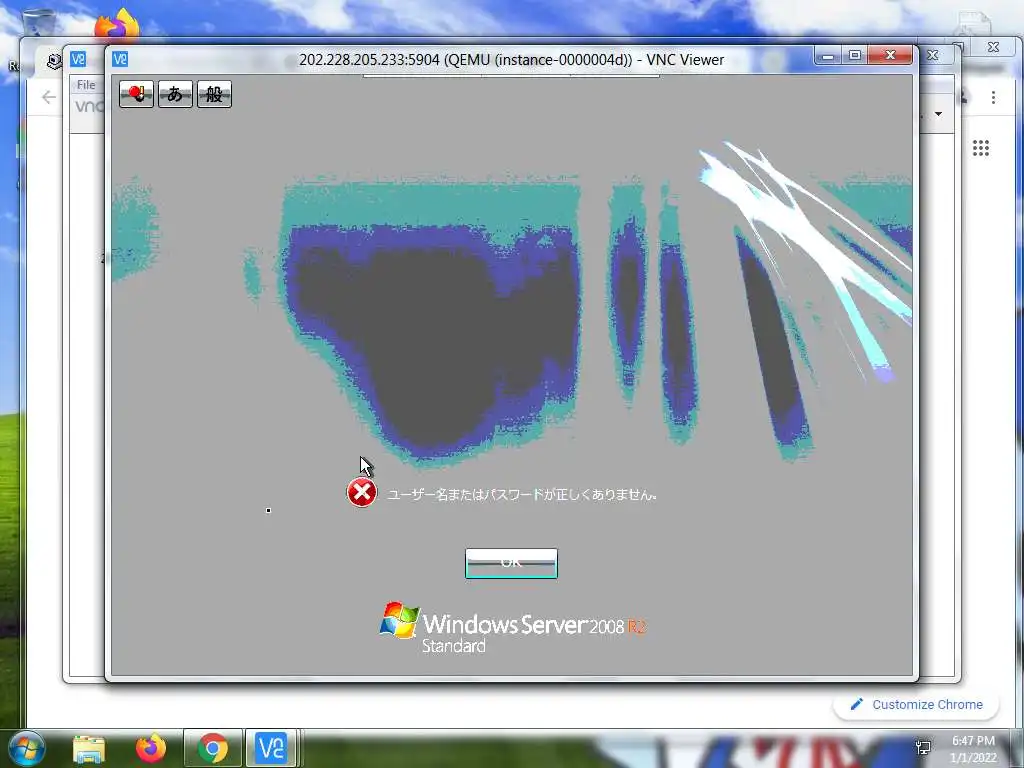
Task: Launch Firefox from the taskbar
Action: [x=151, y=748]
